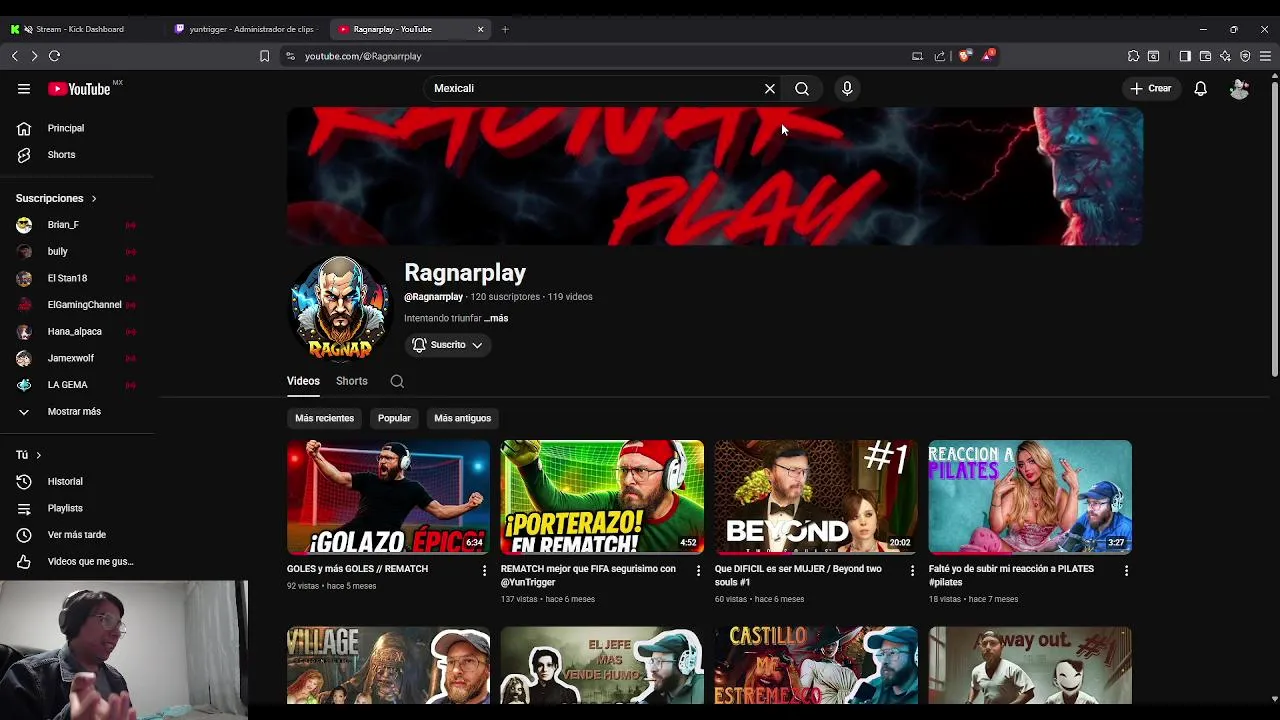The image size is (1280, 720).
Task: Click the Ragnarplay channel banner
Action: pos(715,176)
